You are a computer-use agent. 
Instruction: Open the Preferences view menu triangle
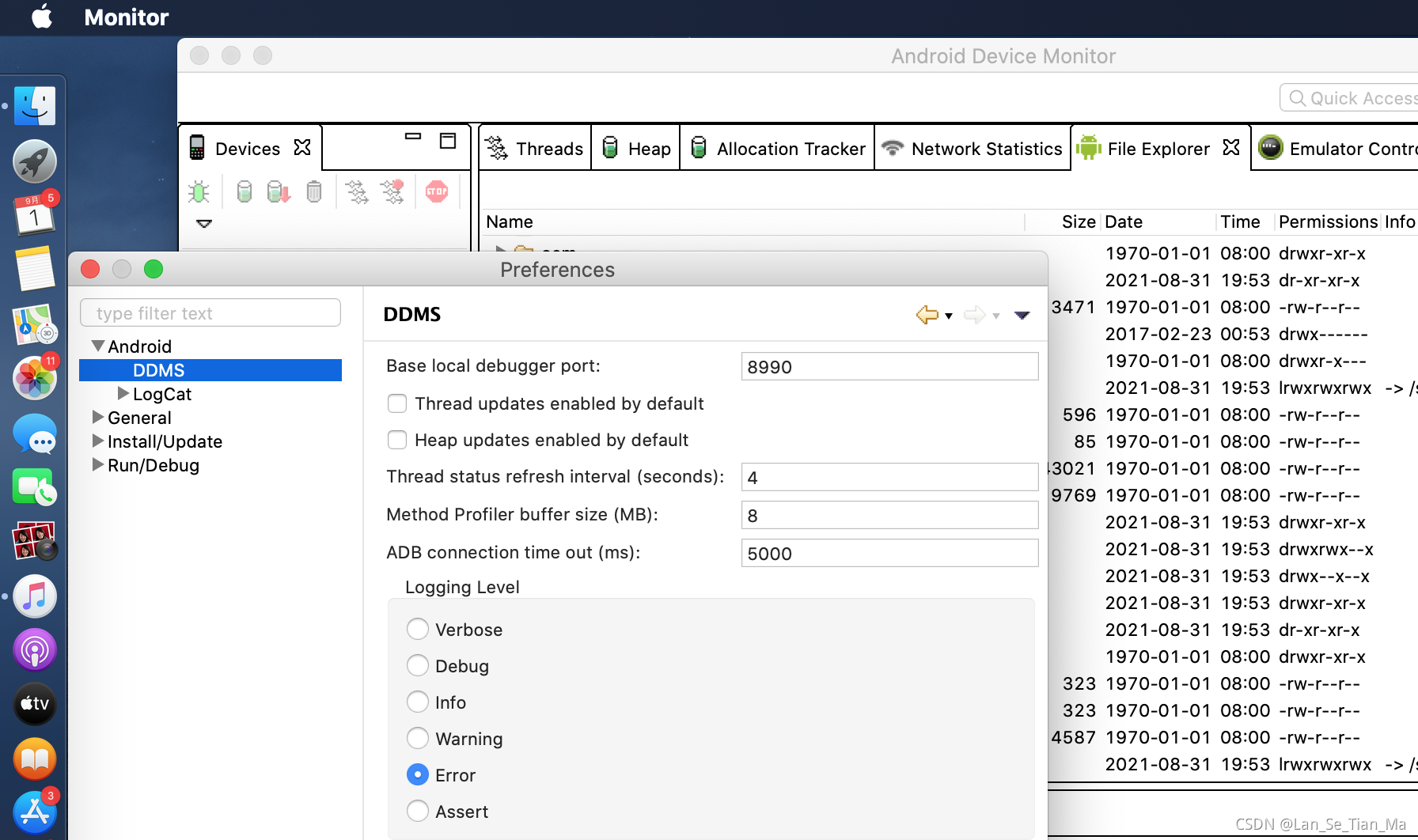[x=1022, y=315]
